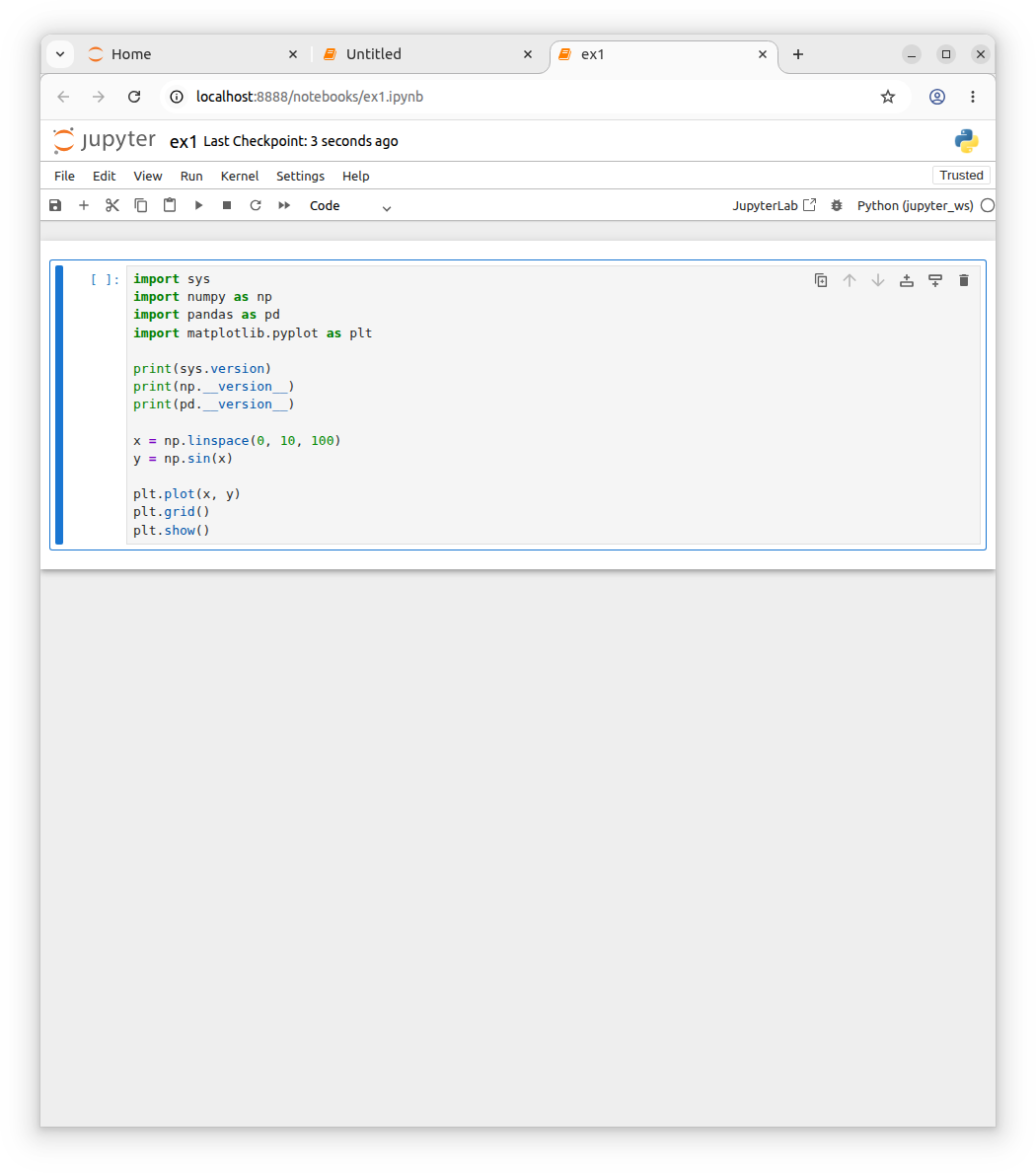Image resolution: width=1036 pixels, height=1173 pixels.
Task: Open the browser three-dot menu
Action: coord(973,97)
